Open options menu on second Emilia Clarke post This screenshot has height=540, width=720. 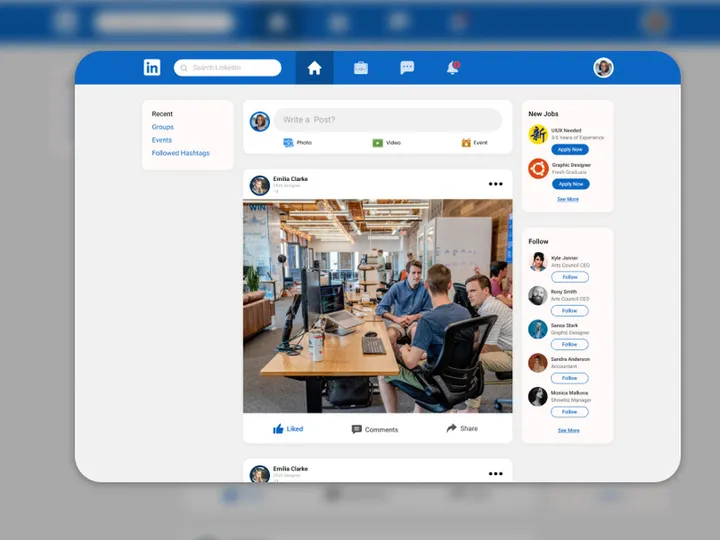pos(495,474)
